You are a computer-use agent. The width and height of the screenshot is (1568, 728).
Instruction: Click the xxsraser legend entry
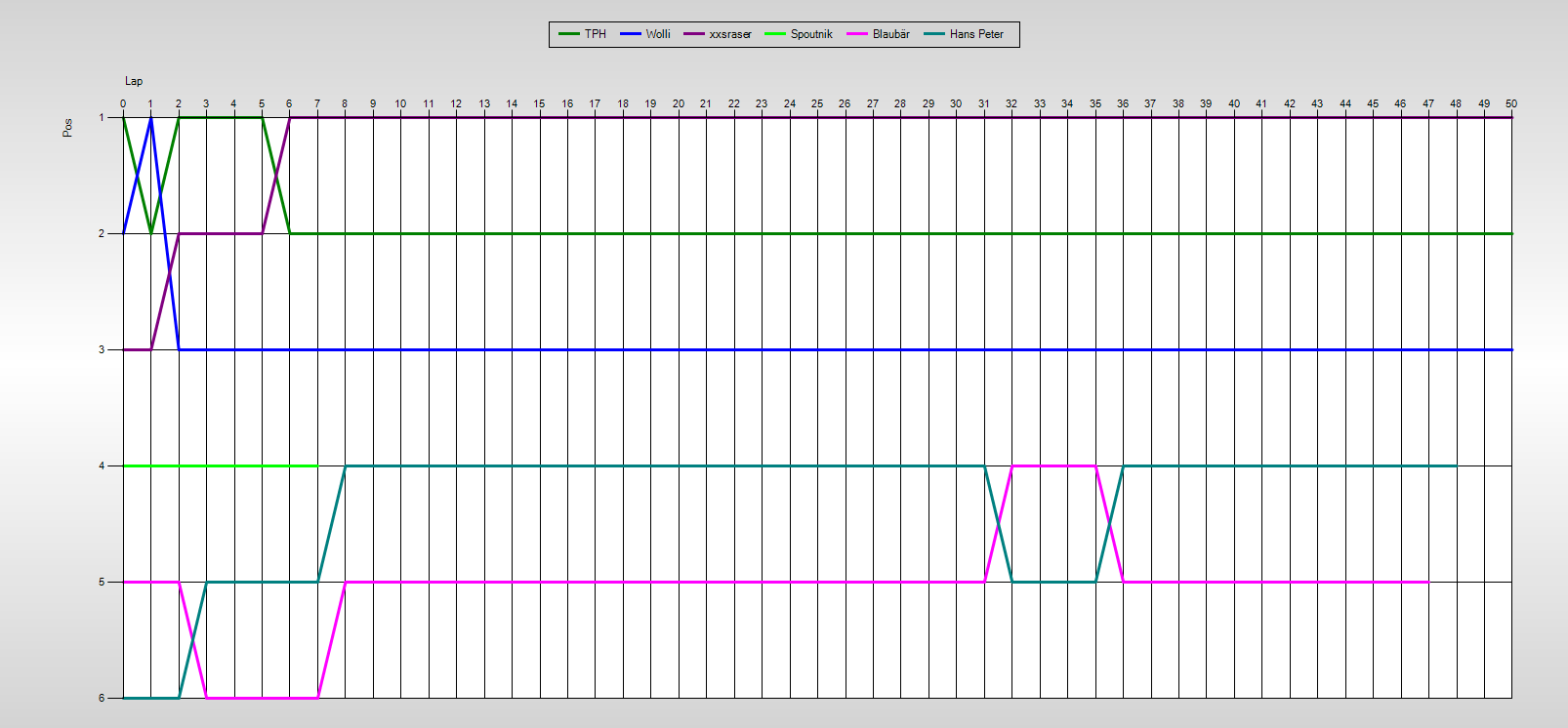click(x=718, y=34)
